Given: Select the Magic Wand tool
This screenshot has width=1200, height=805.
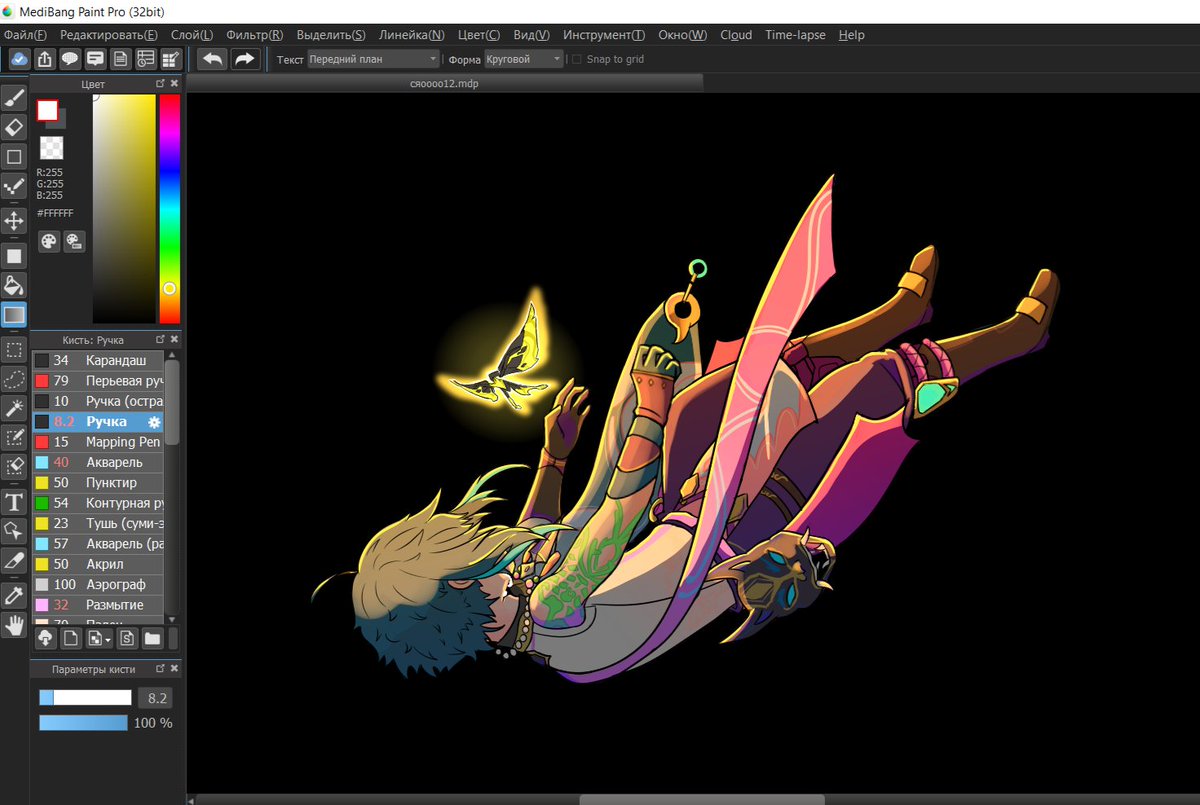Looking at the screenshot, I should tap(14, 408).
